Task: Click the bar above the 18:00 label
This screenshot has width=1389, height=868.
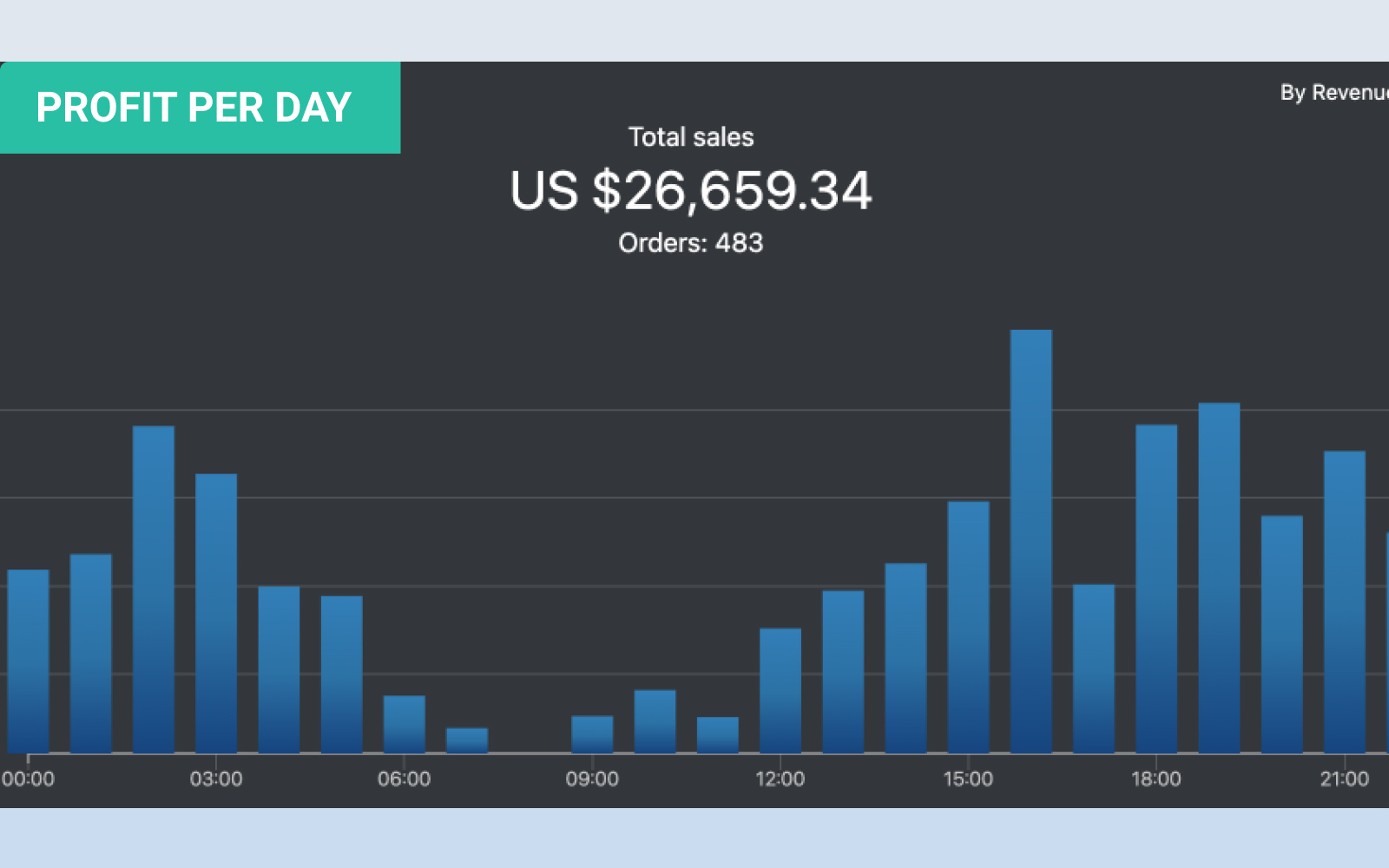Action: click(1156, 590)
